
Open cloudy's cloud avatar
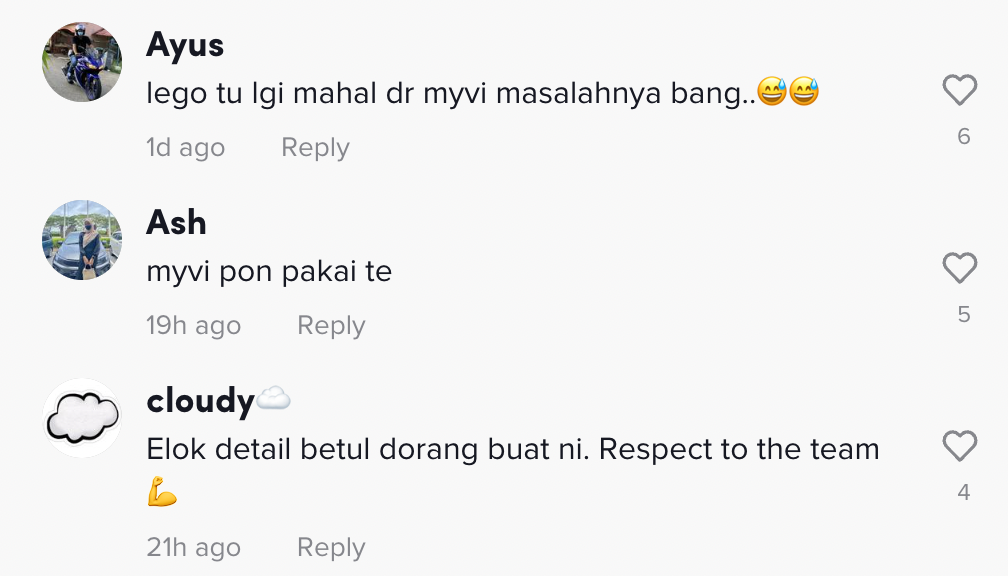(82, 418)
